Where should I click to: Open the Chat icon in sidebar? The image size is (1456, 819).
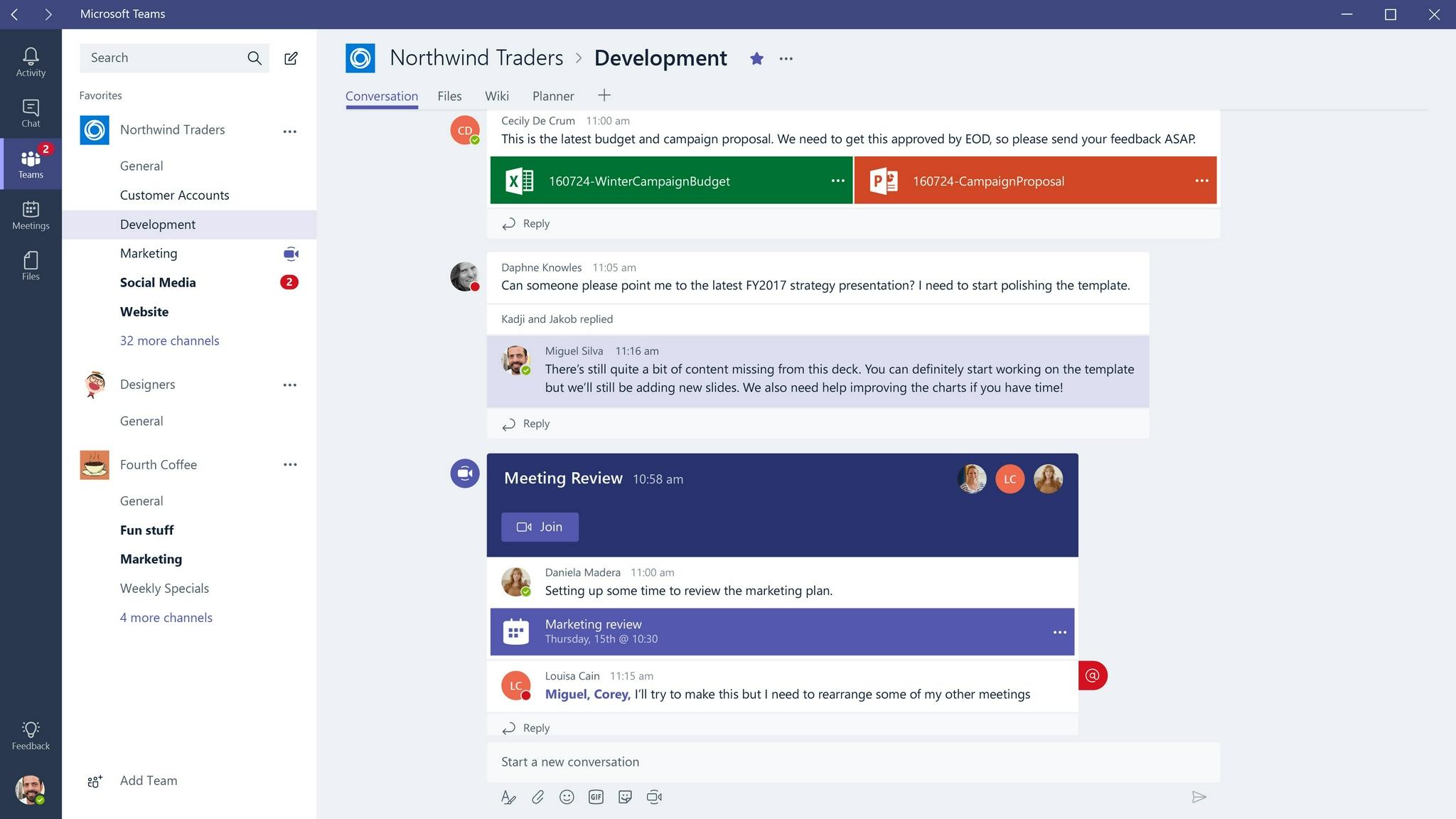coord(30,112)
